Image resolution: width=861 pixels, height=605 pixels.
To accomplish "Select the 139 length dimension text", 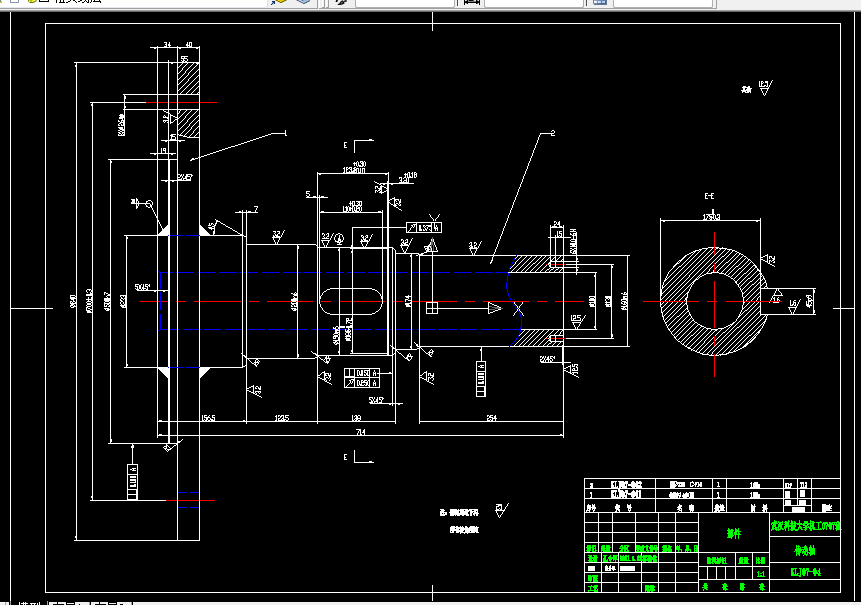I will coord(356,418).
